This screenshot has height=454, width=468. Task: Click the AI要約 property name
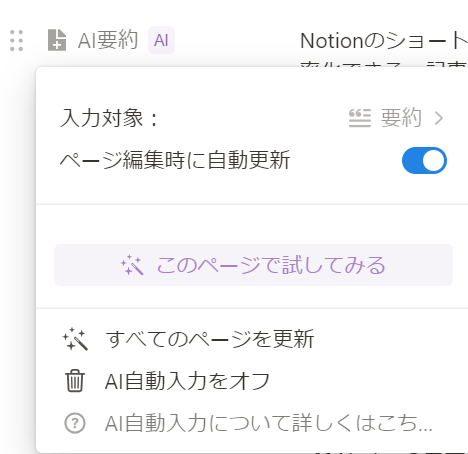(x=108, y=40)
